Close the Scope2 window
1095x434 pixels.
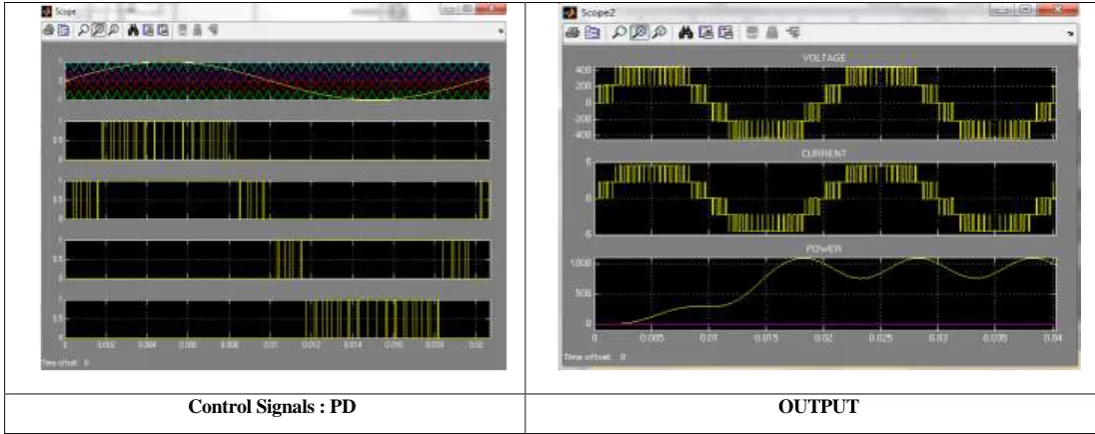tap(1057, 9)
